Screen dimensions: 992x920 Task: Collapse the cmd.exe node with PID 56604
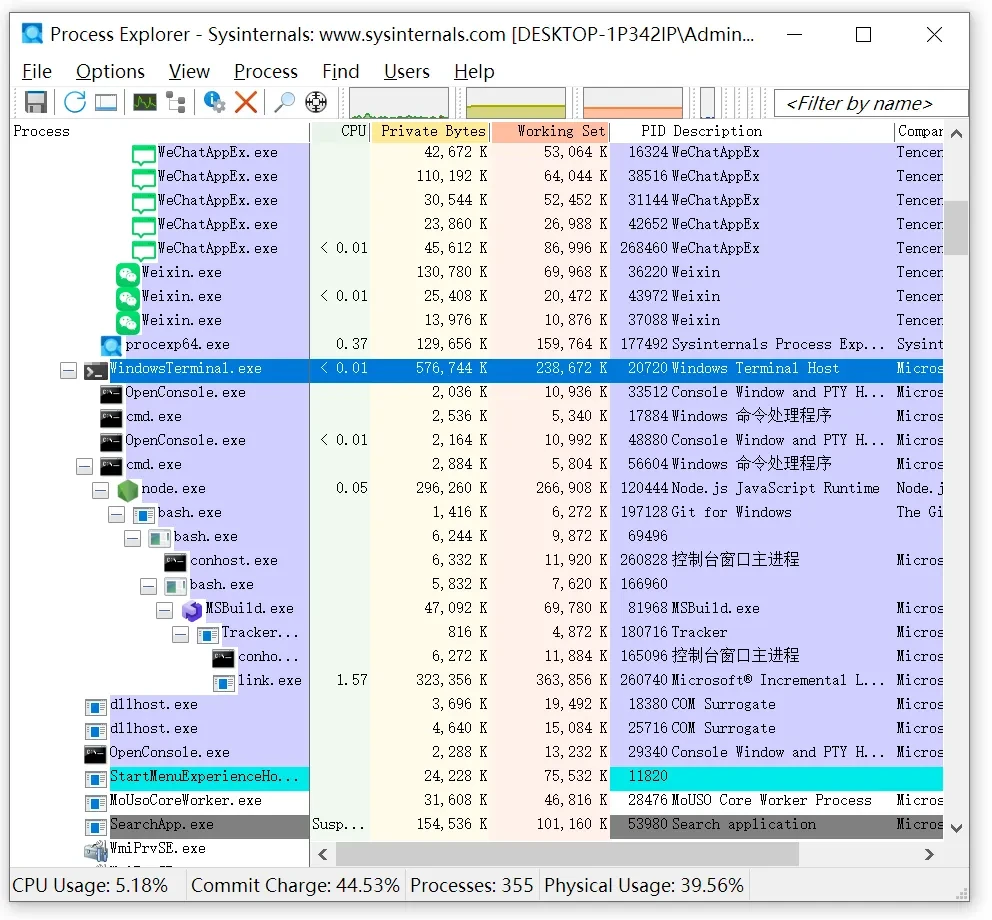(84, 467)
